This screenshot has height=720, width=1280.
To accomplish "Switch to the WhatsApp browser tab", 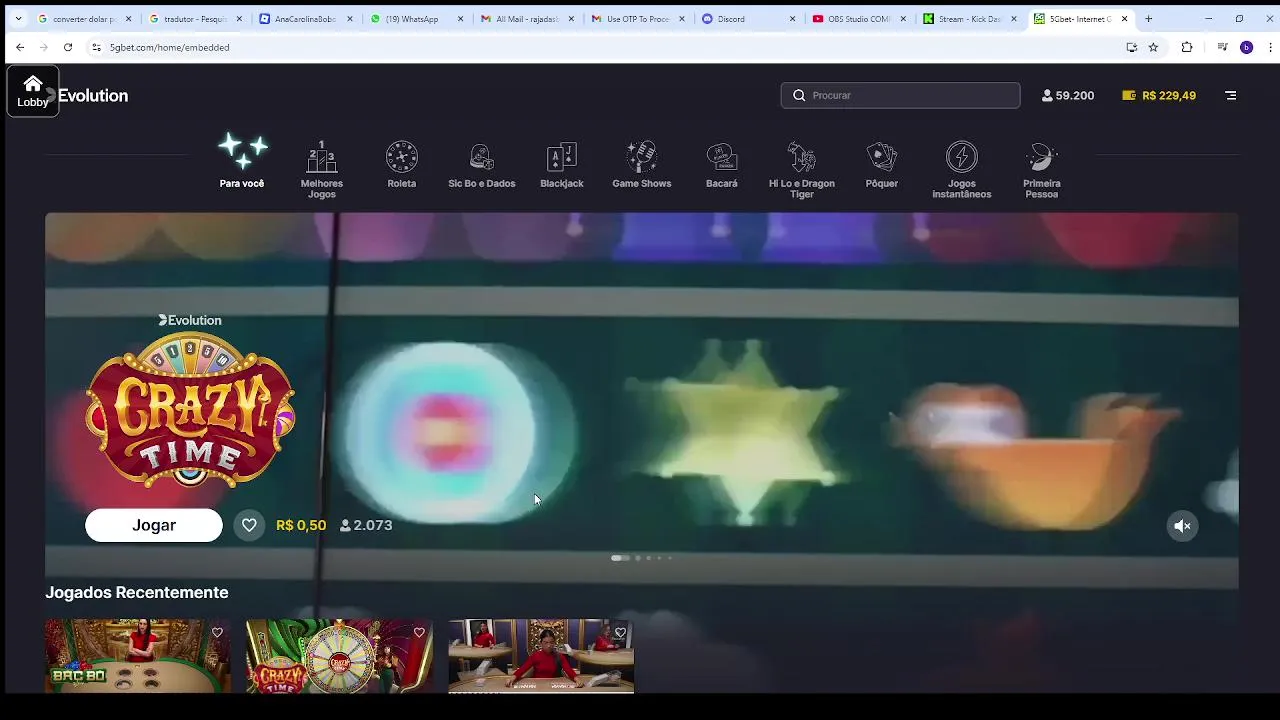I will click(414, 19).
